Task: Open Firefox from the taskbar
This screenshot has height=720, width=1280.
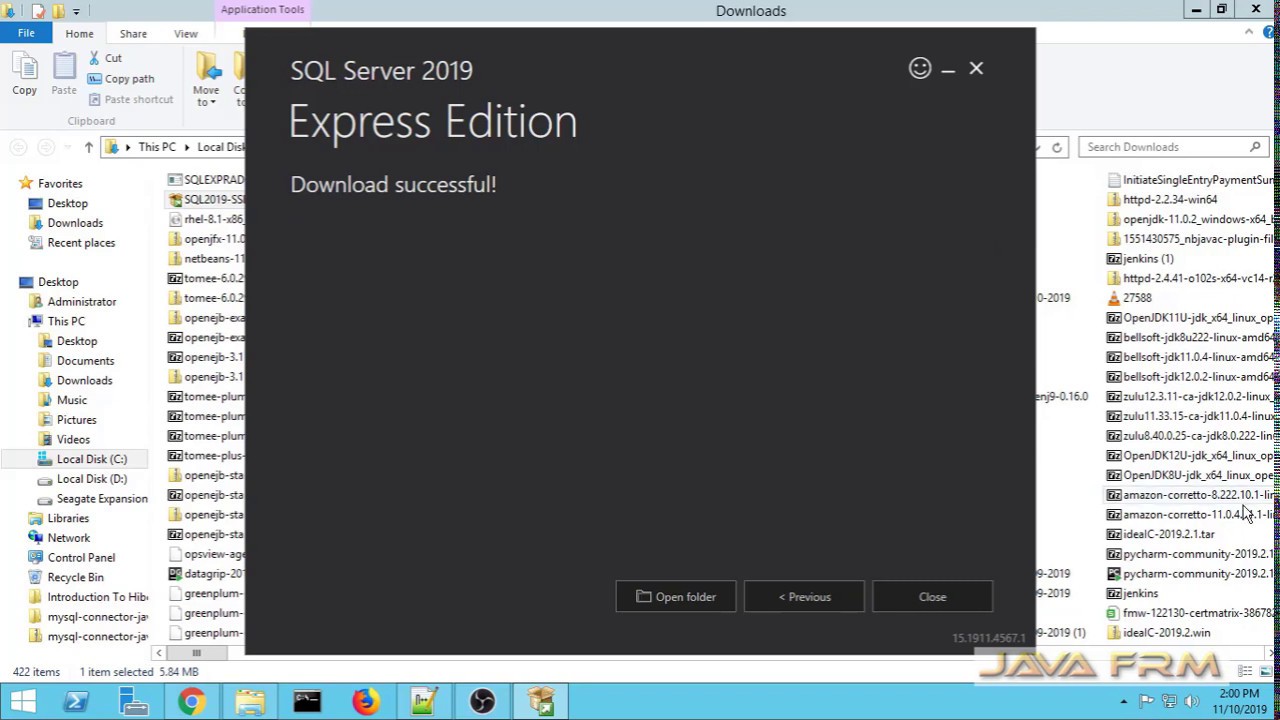Action: 365,702
